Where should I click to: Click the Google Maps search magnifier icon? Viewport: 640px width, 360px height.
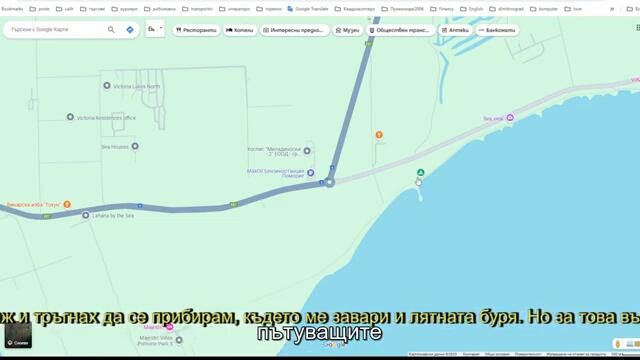111,30
